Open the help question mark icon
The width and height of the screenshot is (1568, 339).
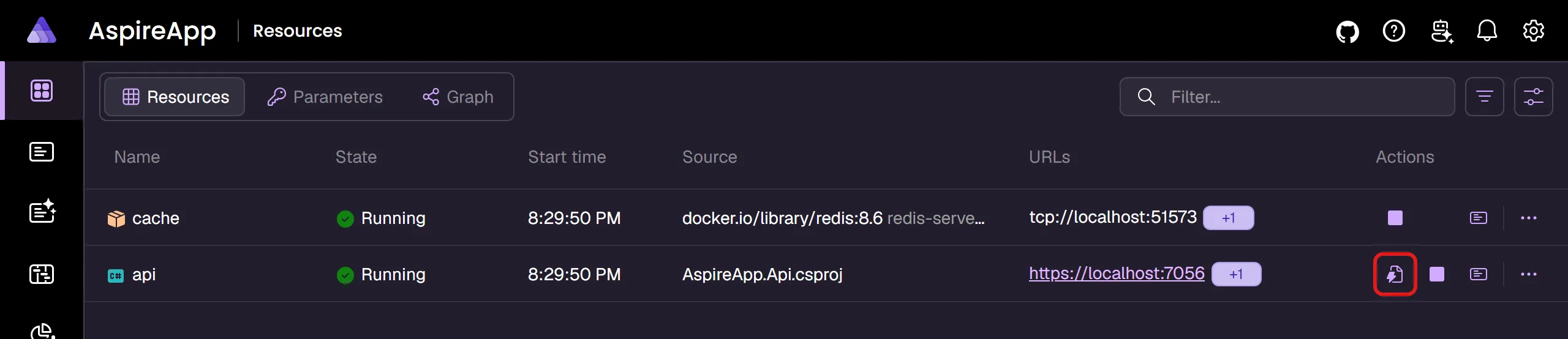(1394, 31)
